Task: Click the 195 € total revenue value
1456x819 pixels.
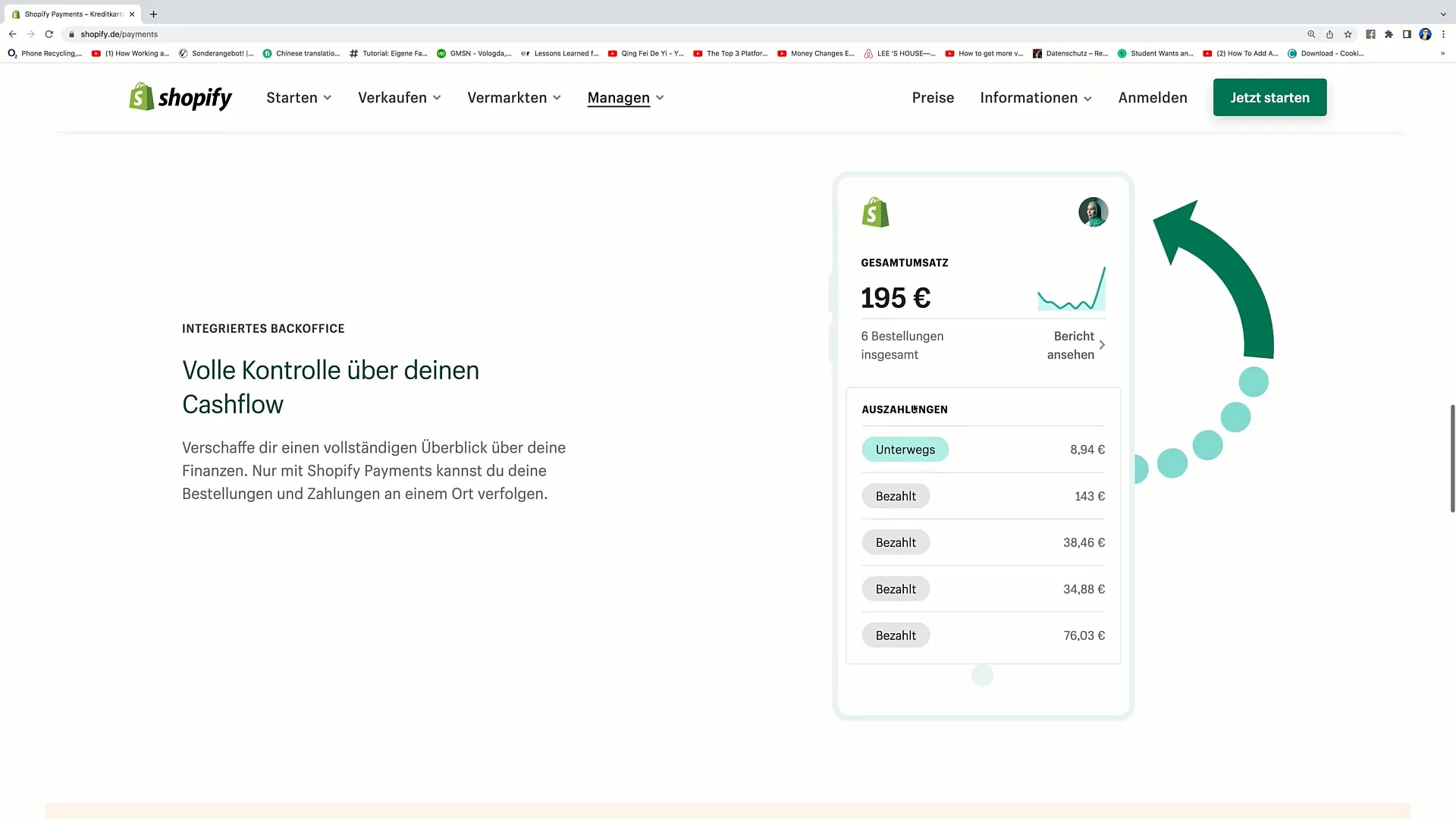Action: [896, 298]
